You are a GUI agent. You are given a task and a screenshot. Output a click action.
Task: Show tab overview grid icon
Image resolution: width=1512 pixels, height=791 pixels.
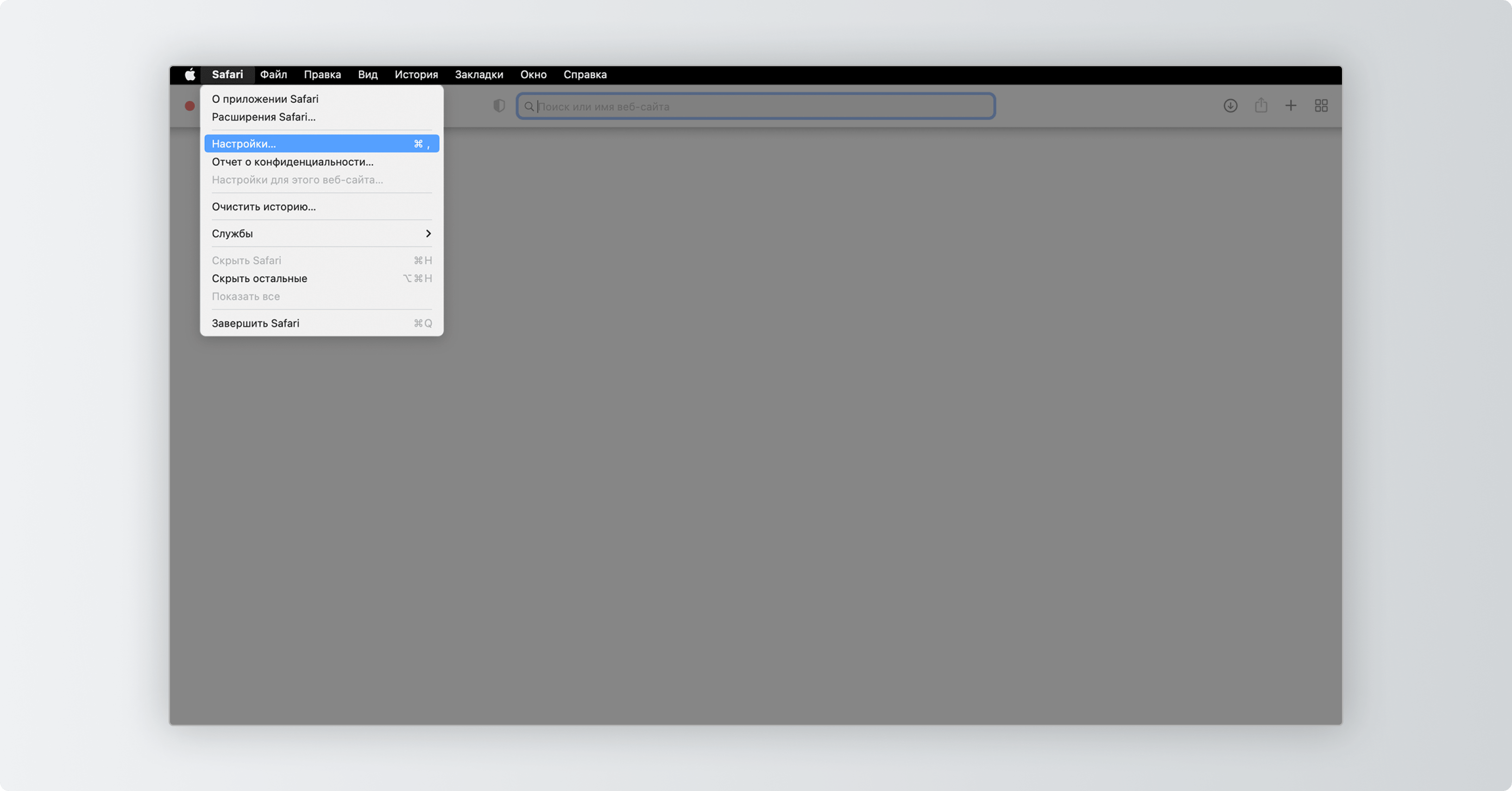pyautogui.click(x=1321, y=106)
